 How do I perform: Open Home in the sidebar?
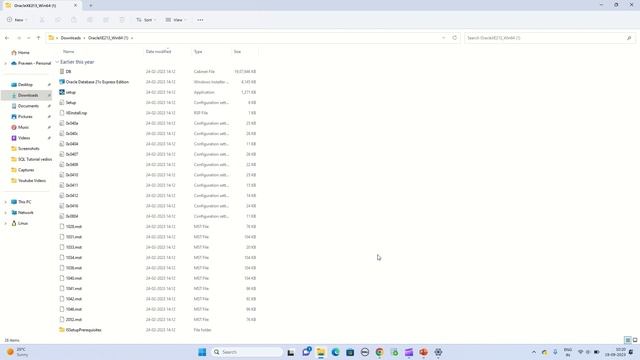24,53
